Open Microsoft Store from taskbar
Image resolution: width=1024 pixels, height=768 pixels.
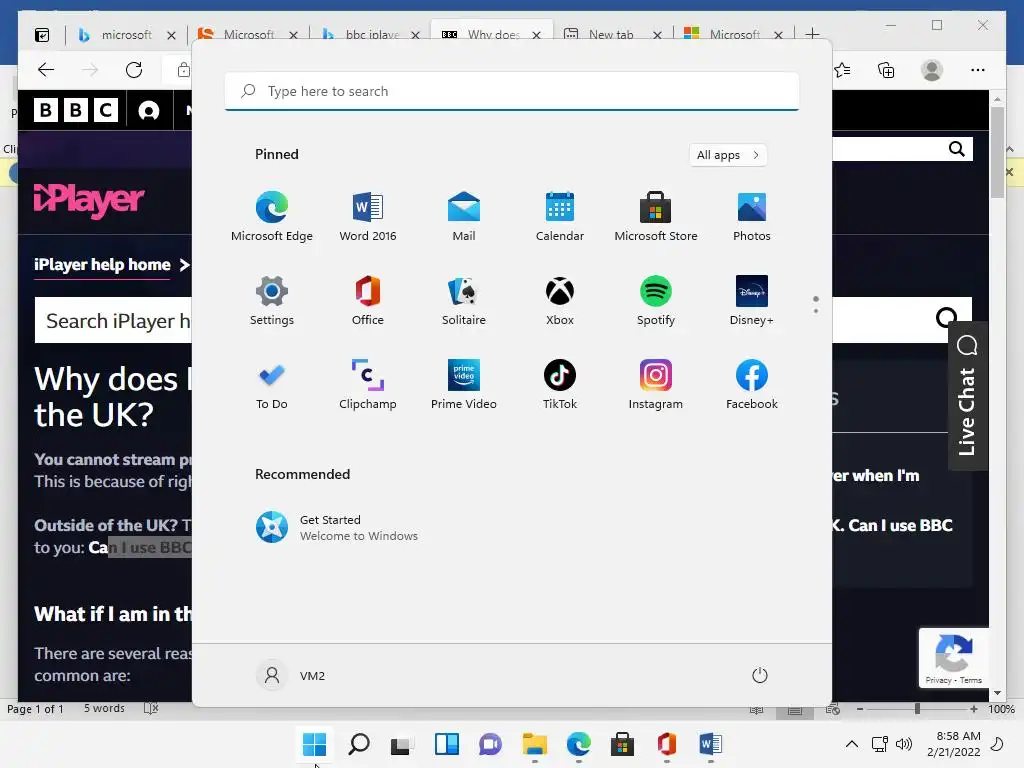(x=622, y=744)
